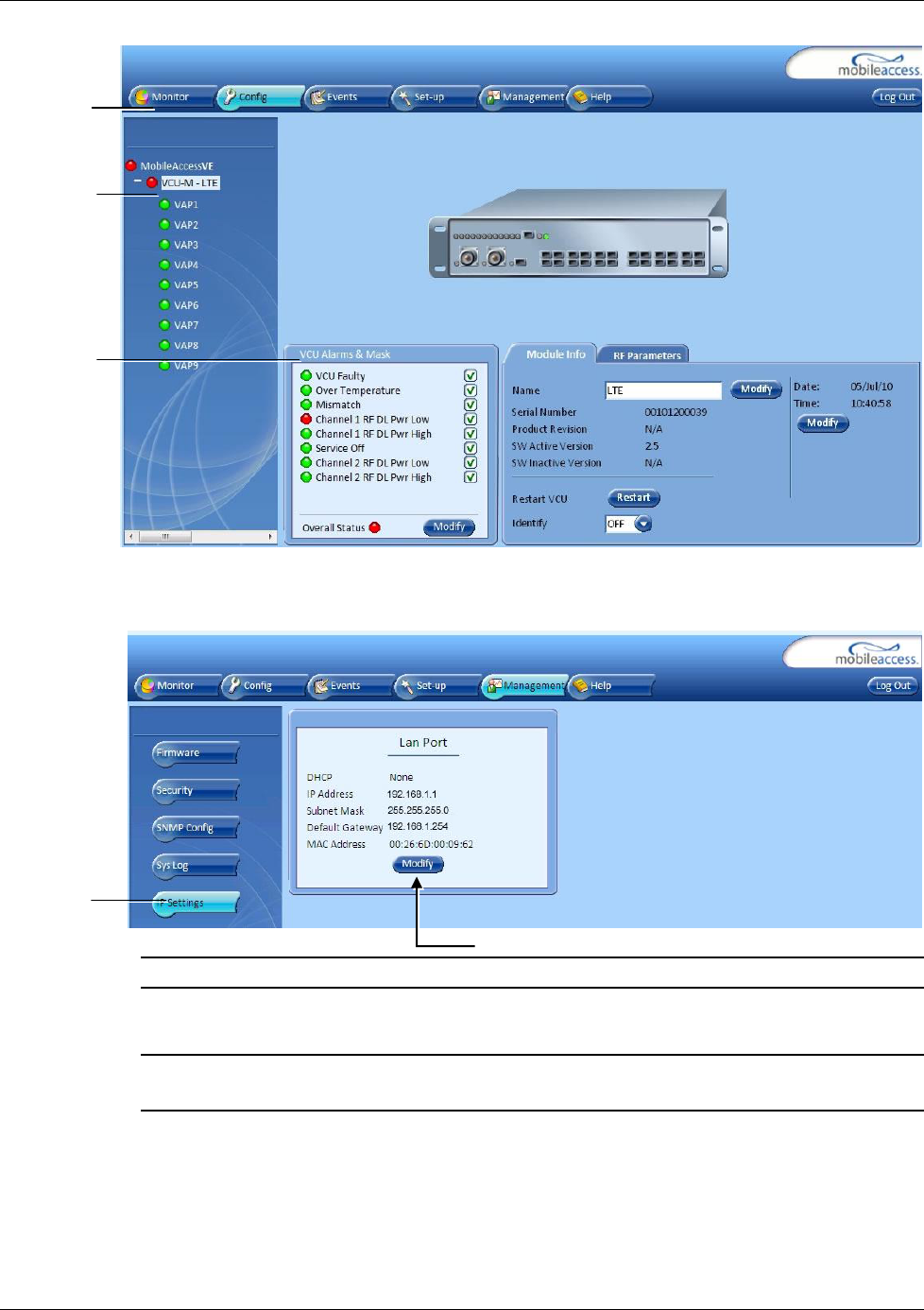This screenshot has width=924, height=1310.
Task: Switch to the Module Info tab
Action: click(x=556, y=354)
